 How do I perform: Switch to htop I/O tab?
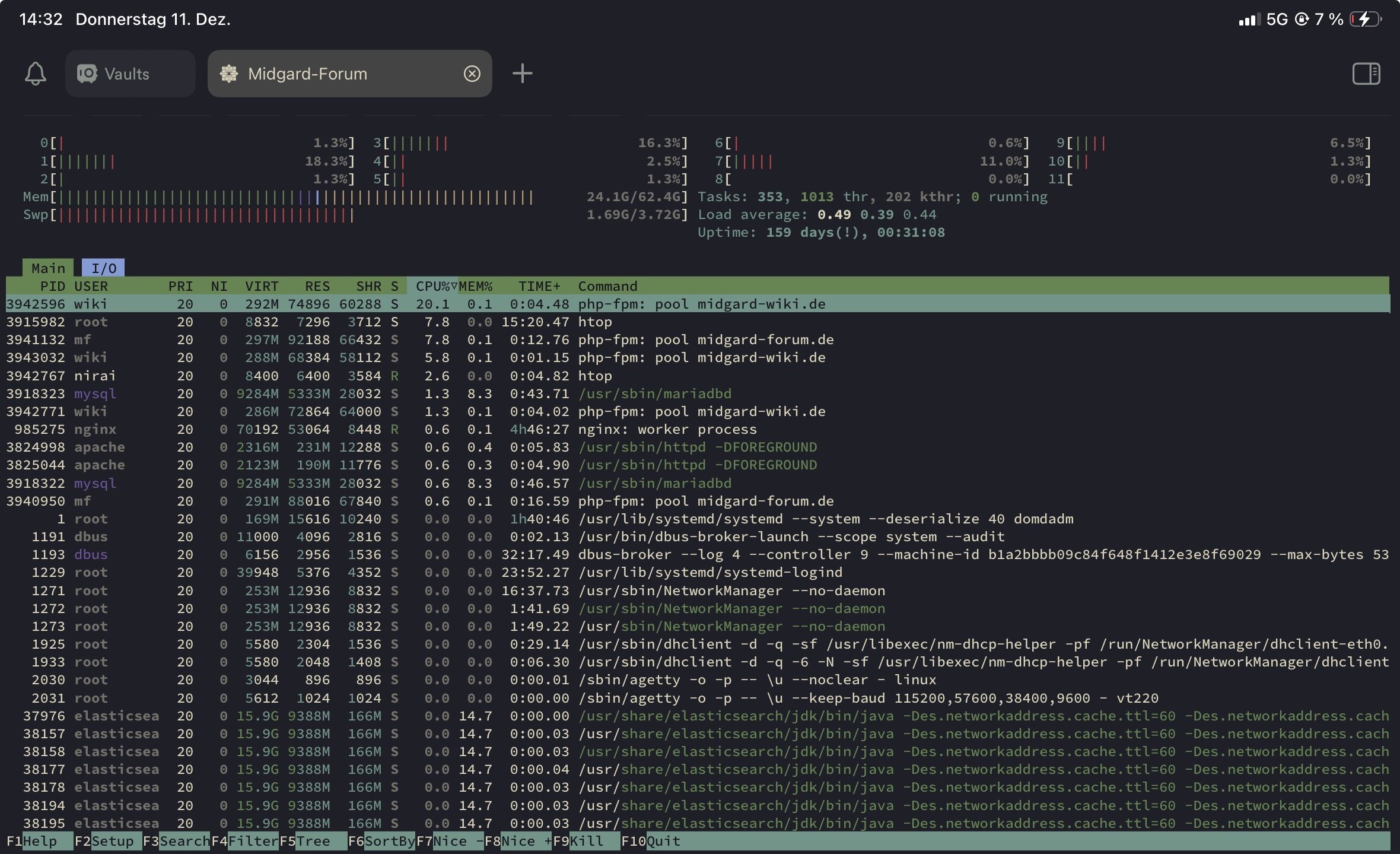[103, 268]
